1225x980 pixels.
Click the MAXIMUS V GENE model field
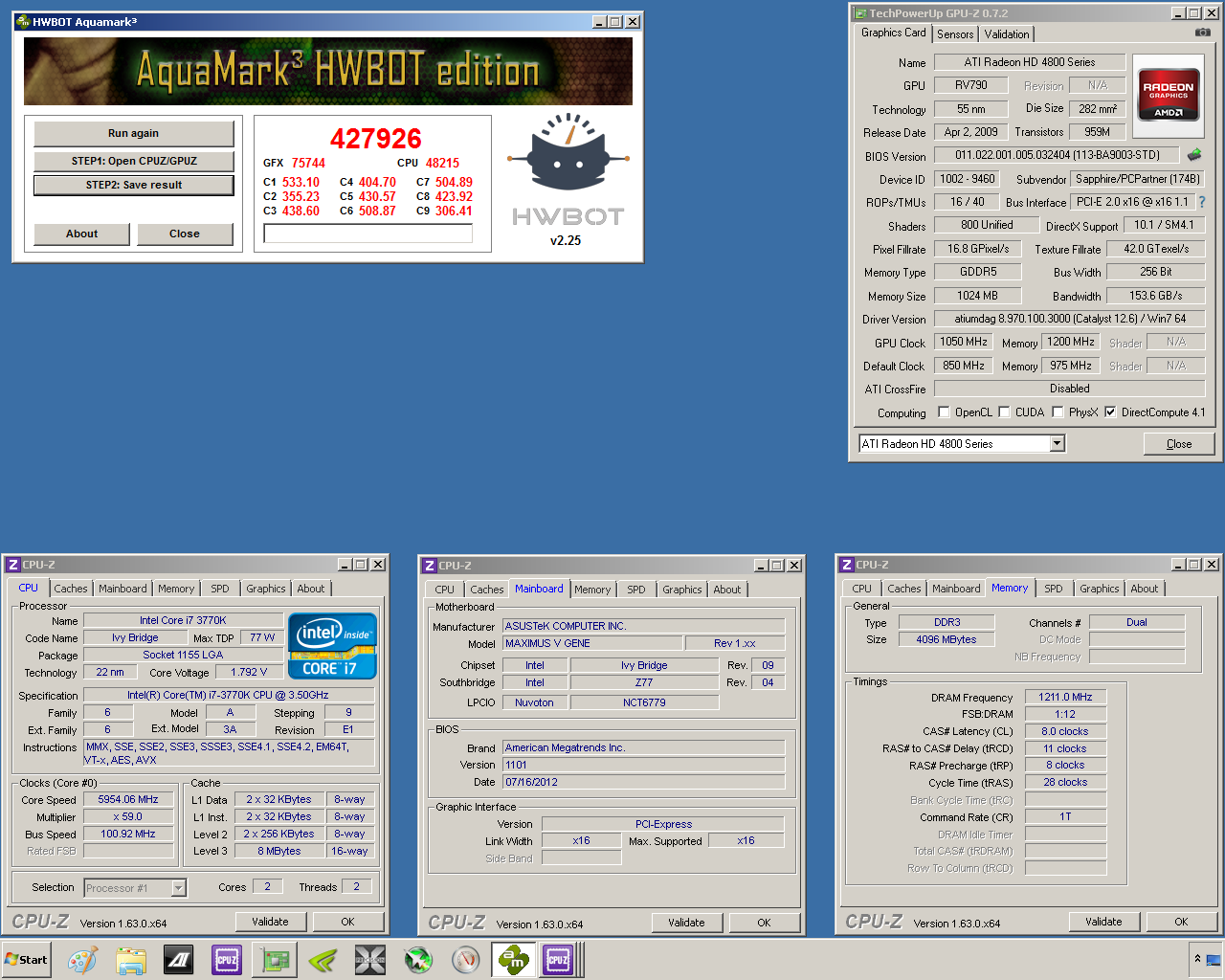point(592,643)
